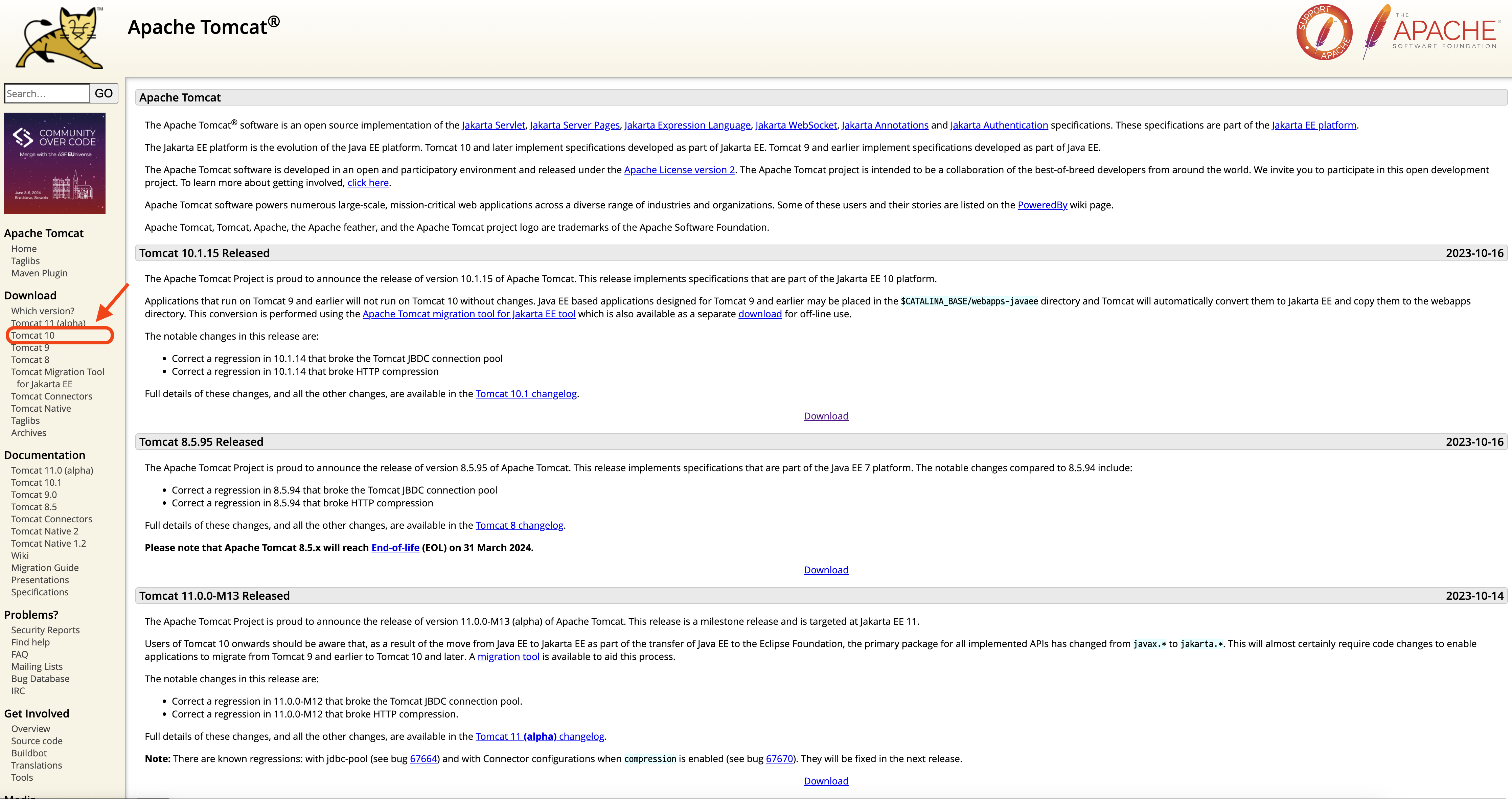Screen dimensions: 1512x799
Task: Open bug 67664 link
Action: [x=423, y=758]
